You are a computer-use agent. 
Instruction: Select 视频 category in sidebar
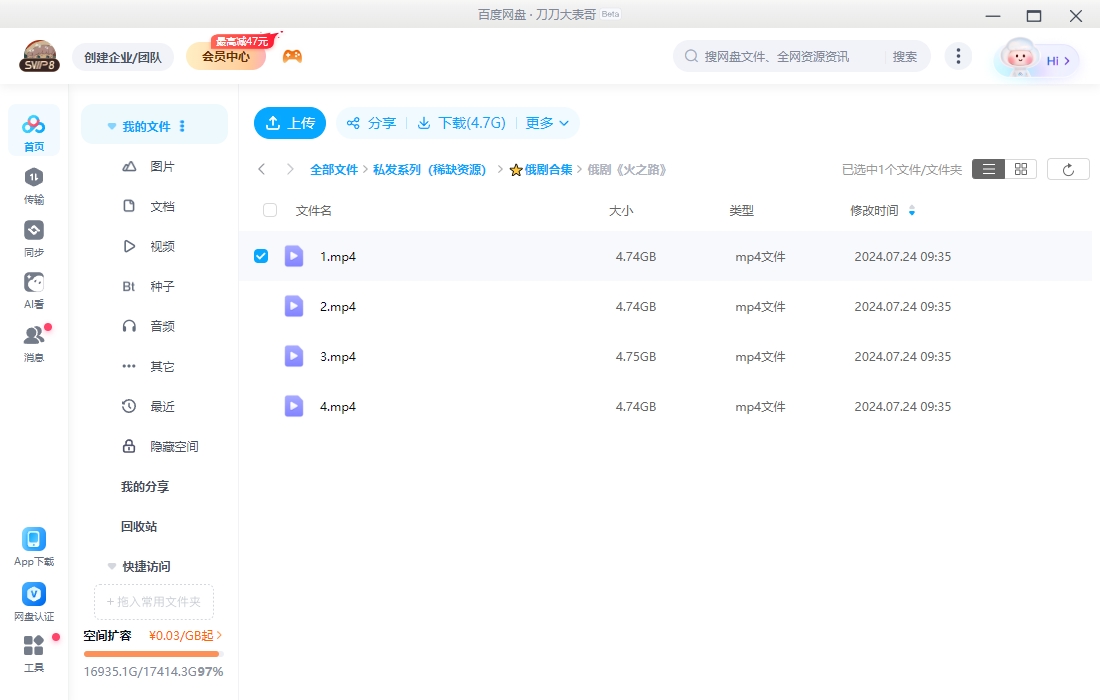(x=162, y=246)
